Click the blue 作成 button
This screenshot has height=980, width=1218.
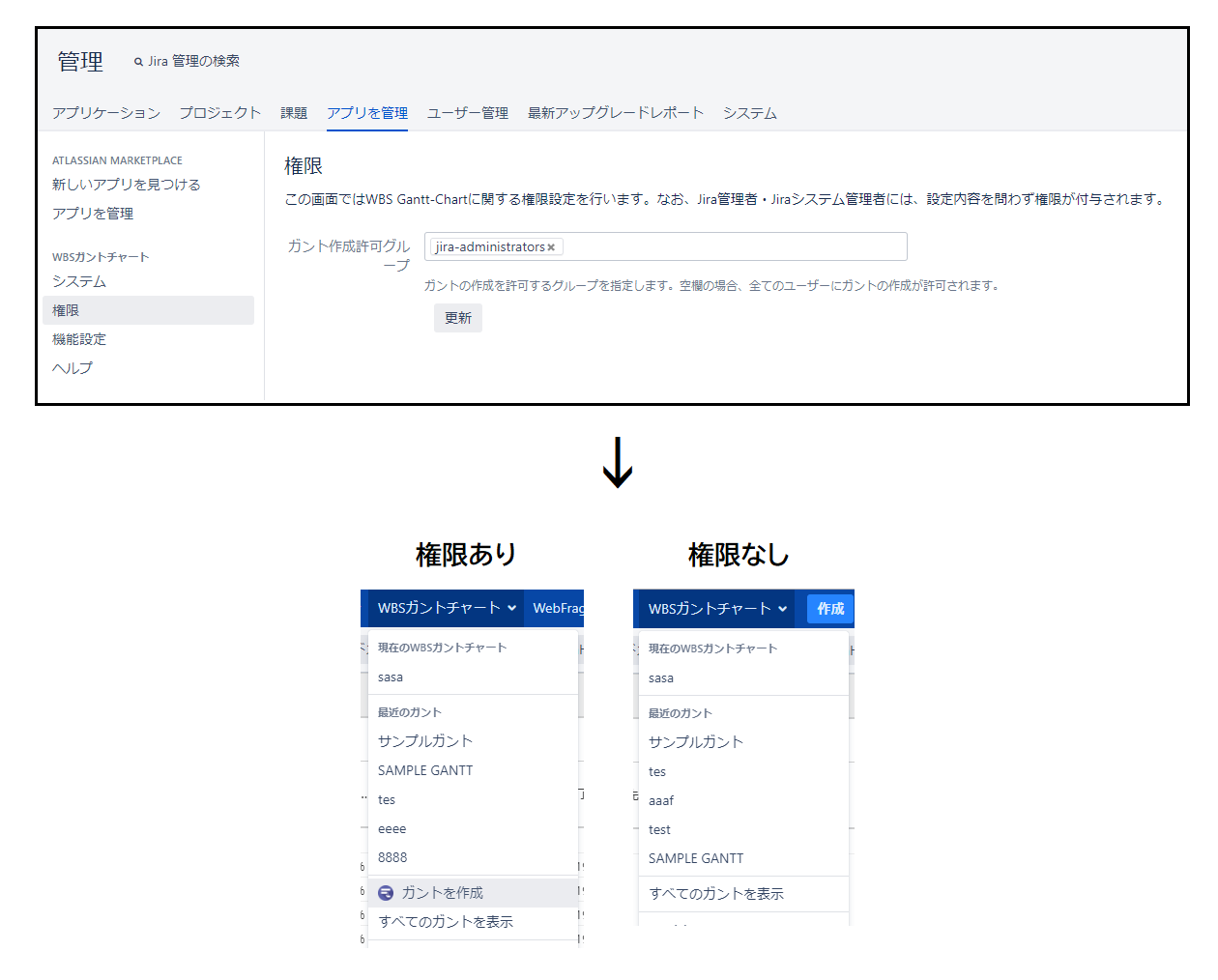pyautogui.click(x=830, y=609)
